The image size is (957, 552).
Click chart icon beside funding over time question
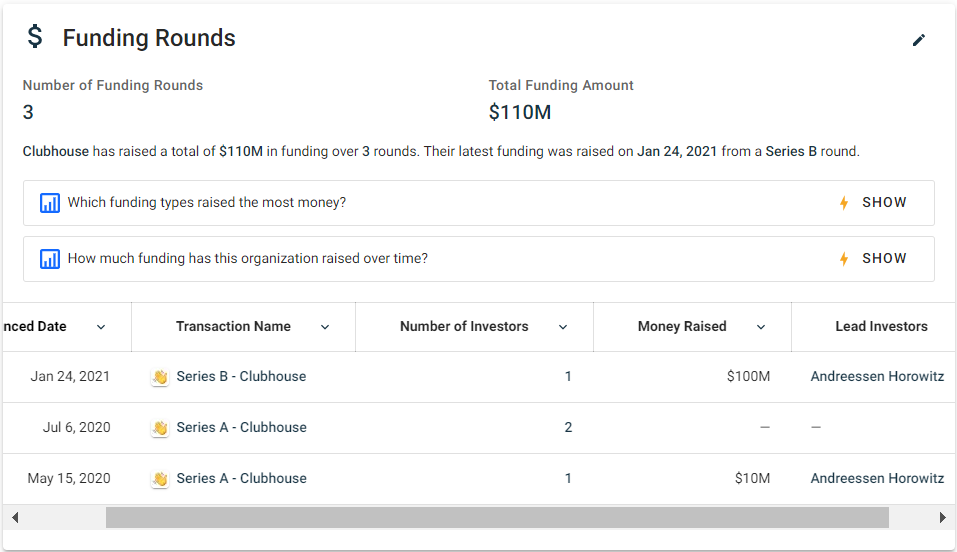tap(50, 259)
